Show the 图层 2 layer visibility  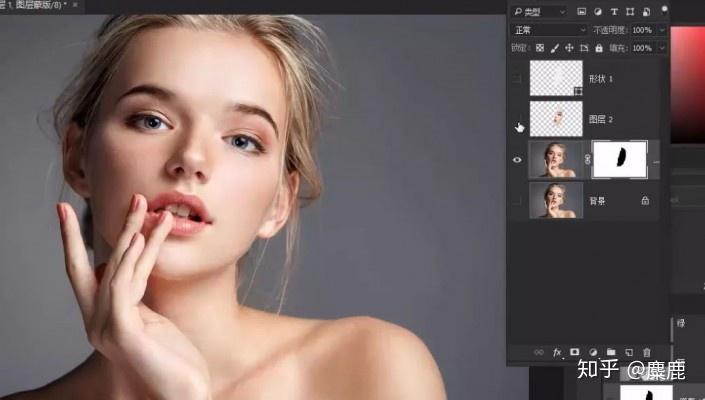517,119
